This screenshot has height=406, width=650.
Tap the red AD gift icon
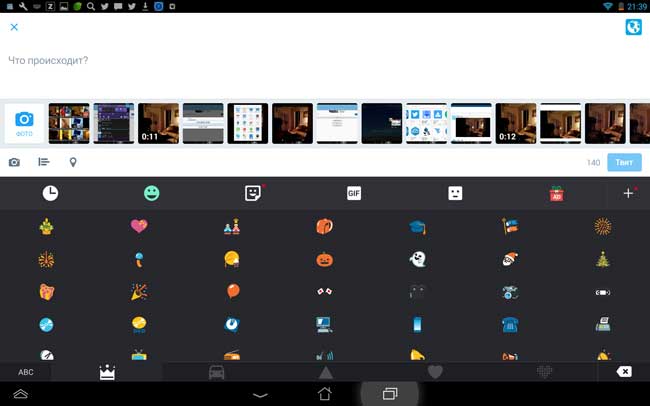point(557,194)
